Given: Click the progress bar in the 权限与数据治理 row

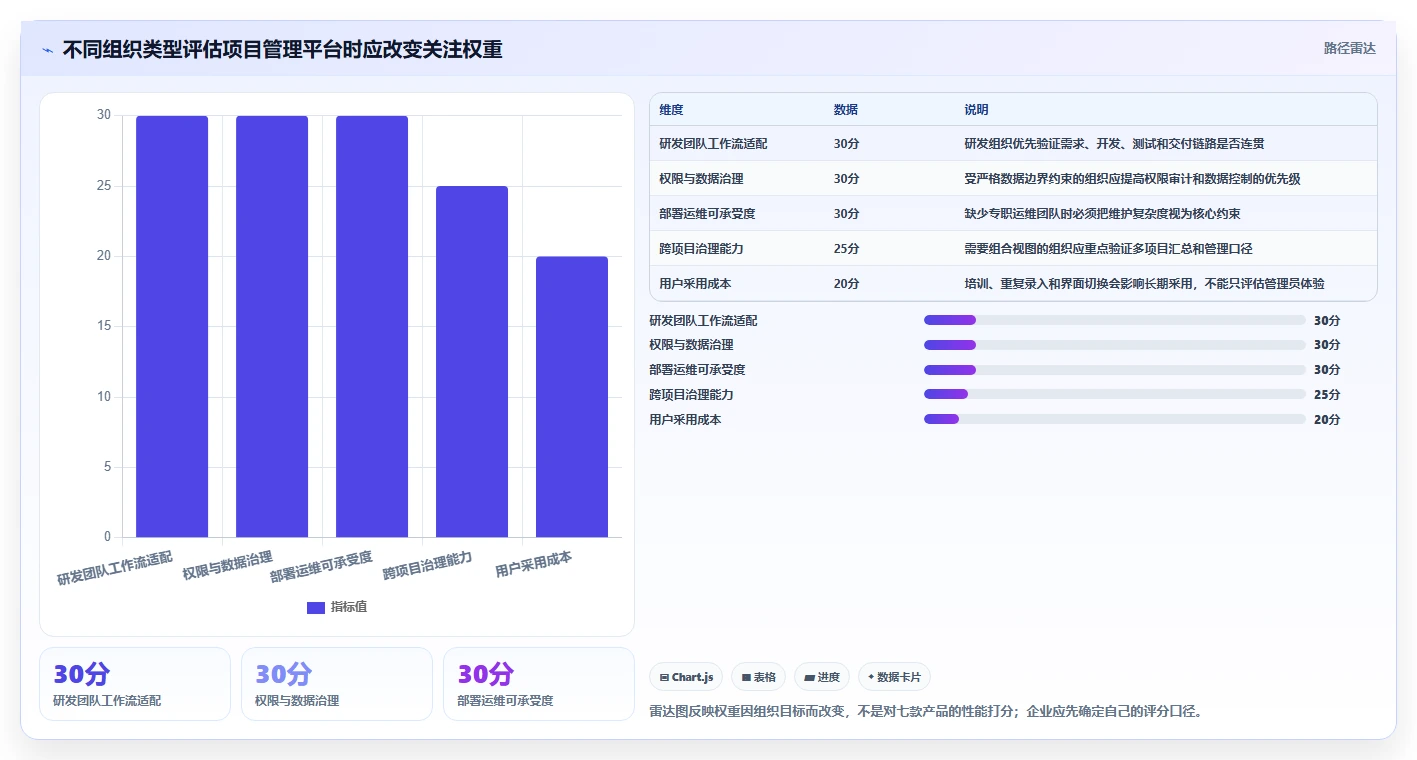Looking at the screenshot, I should point(1115,345).
